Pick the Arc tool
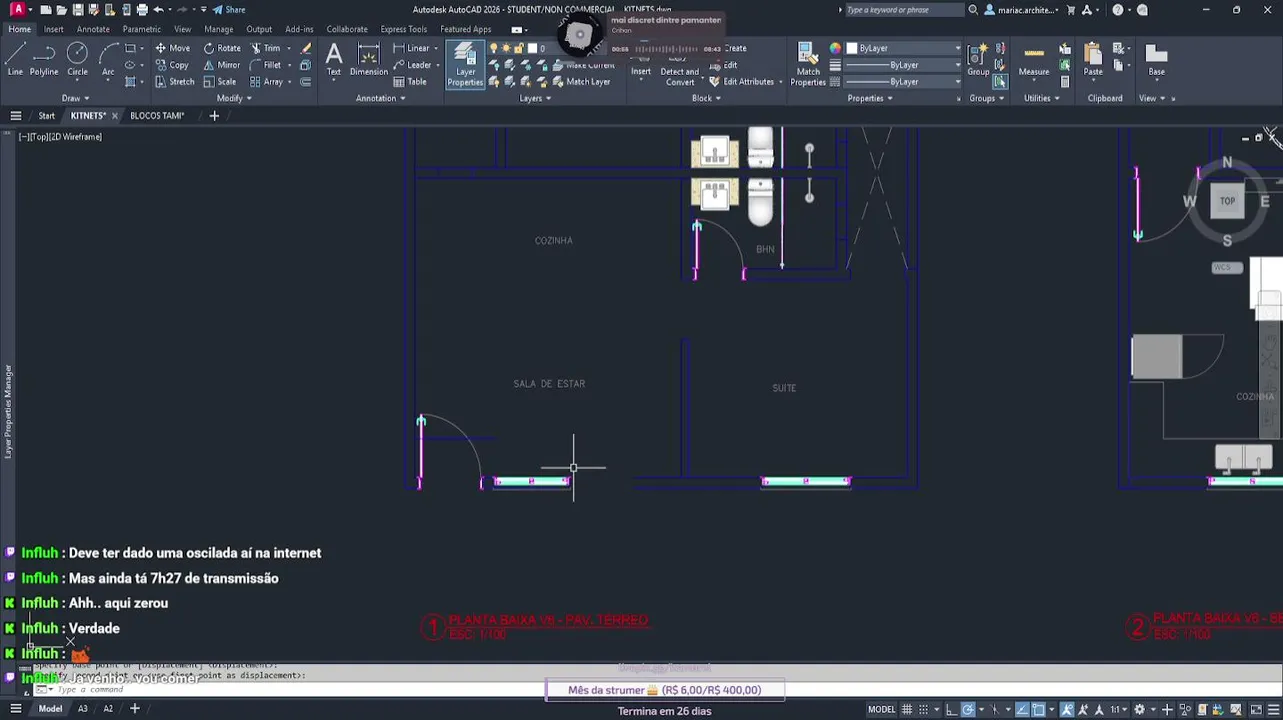 [108, 60]
